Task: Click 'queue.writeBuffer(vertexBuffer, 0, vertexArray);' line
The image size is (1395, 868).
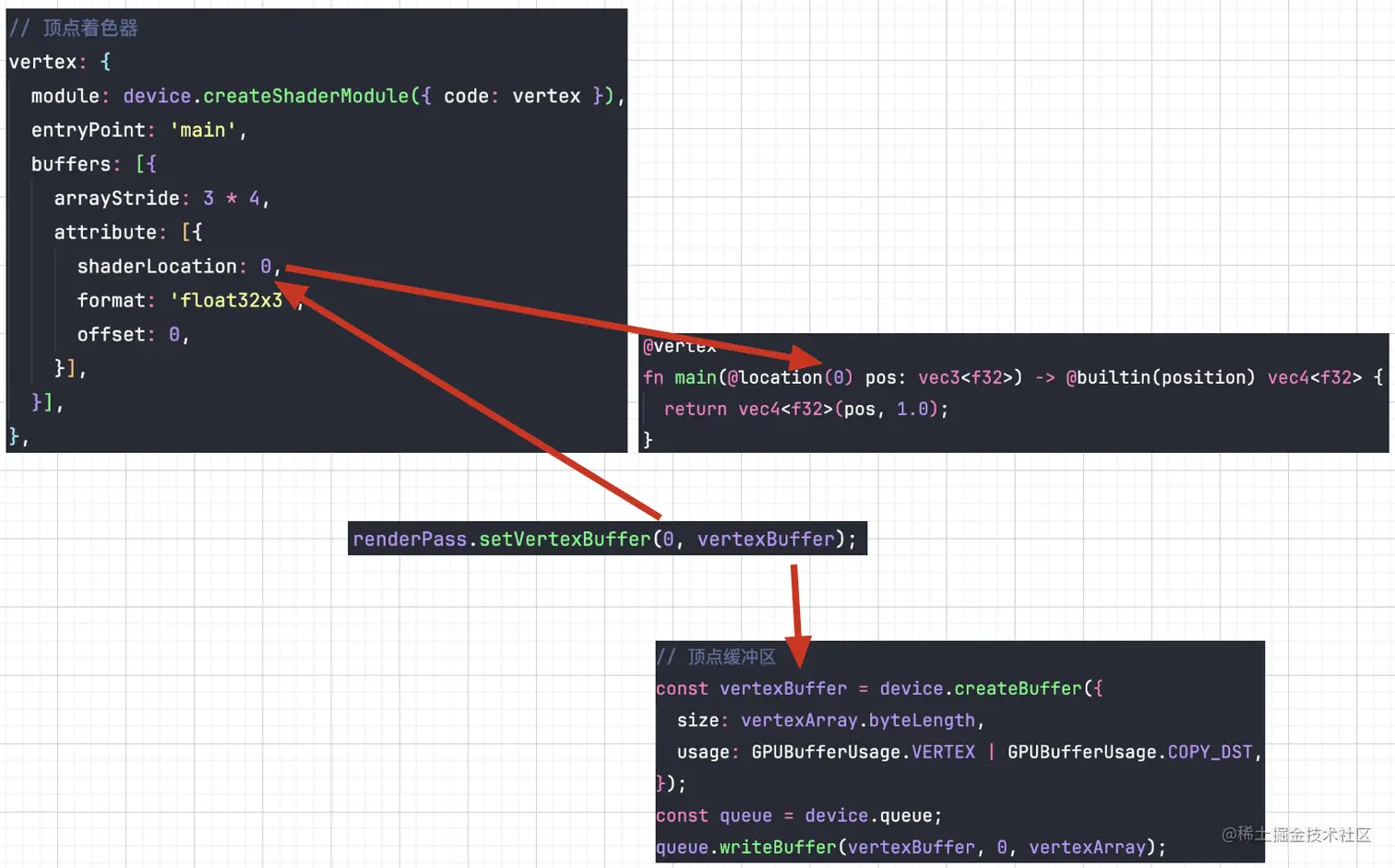Action: (911, 847)
